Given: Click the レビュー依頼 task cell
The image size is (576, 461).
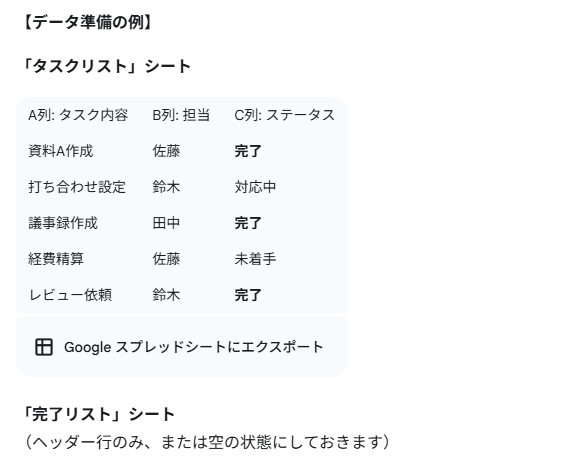Looking at the screenshot, I should [x=70, y=295].
